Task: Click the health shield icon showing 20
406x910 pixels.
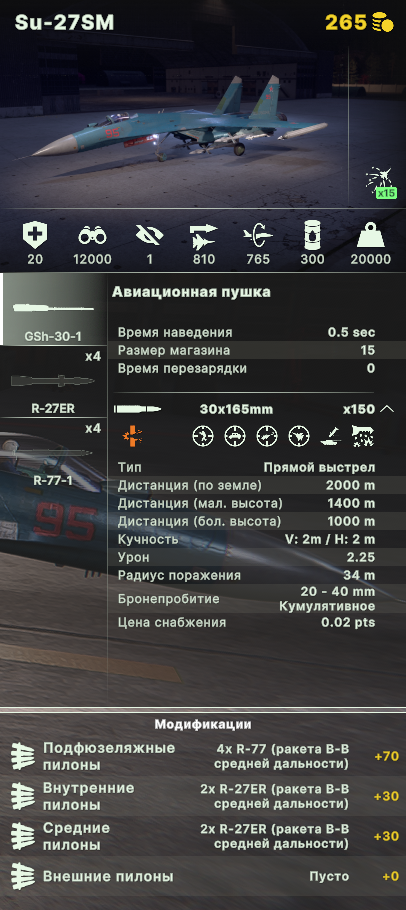Action: [35, 236]
